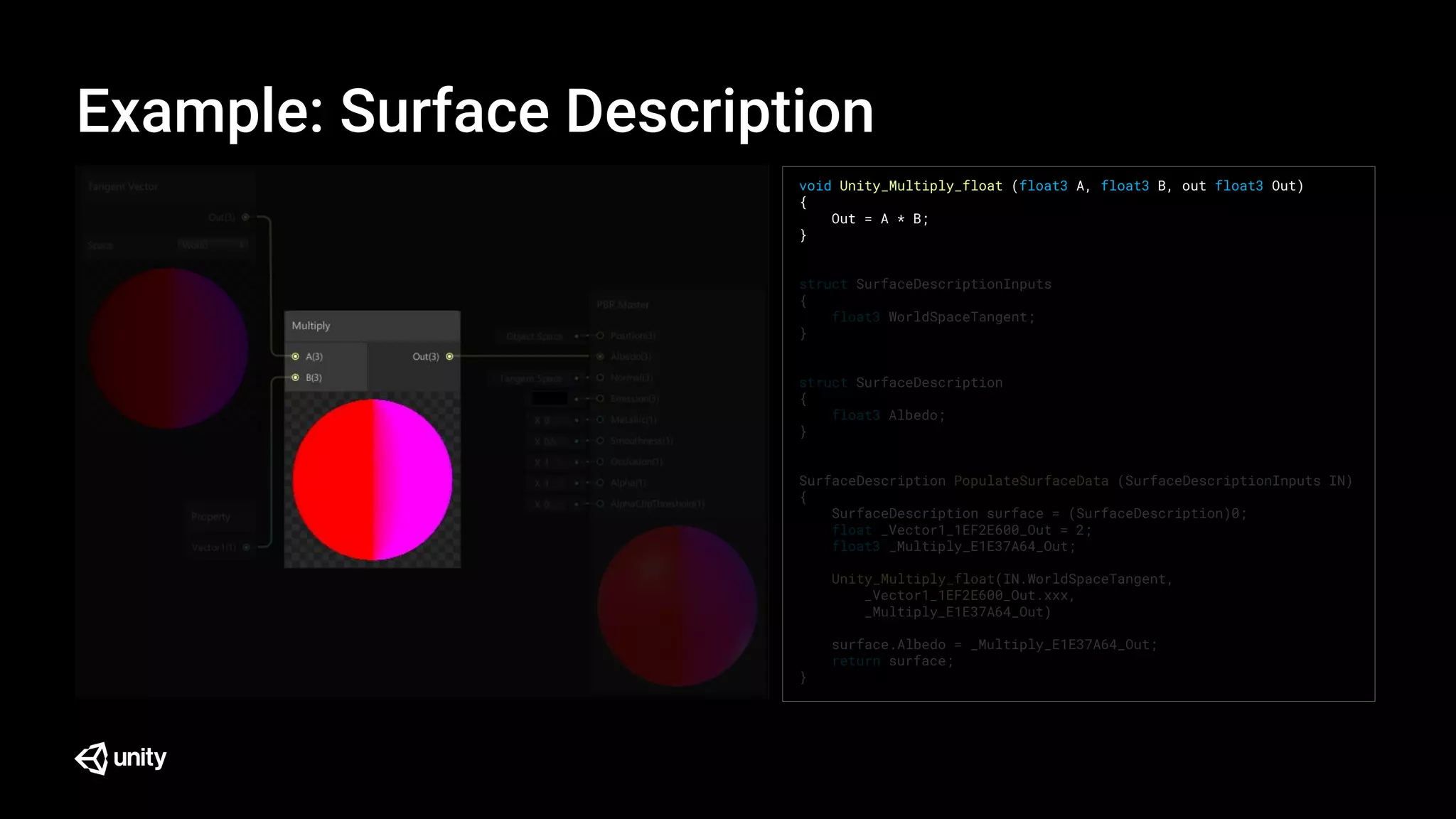Select the Tangent Vector node title
Image resolution: width=1456 pixels, height=819 pixels.
[123, 186]
